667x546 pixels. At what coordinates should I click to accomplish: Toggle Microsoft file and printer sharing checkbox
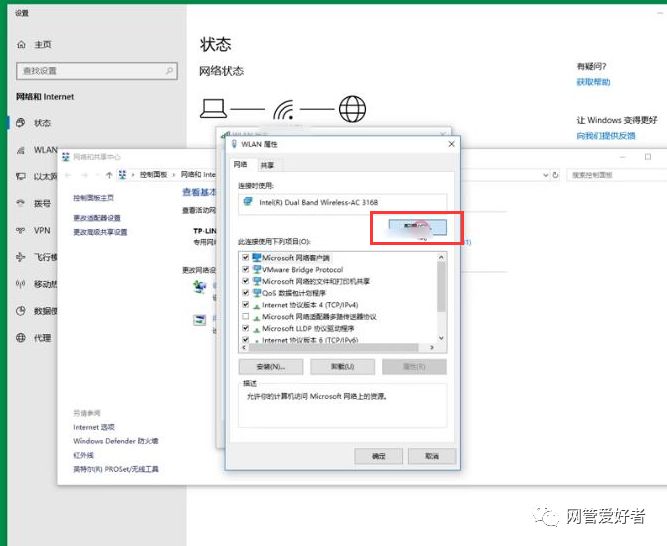(x=245, y=281)
